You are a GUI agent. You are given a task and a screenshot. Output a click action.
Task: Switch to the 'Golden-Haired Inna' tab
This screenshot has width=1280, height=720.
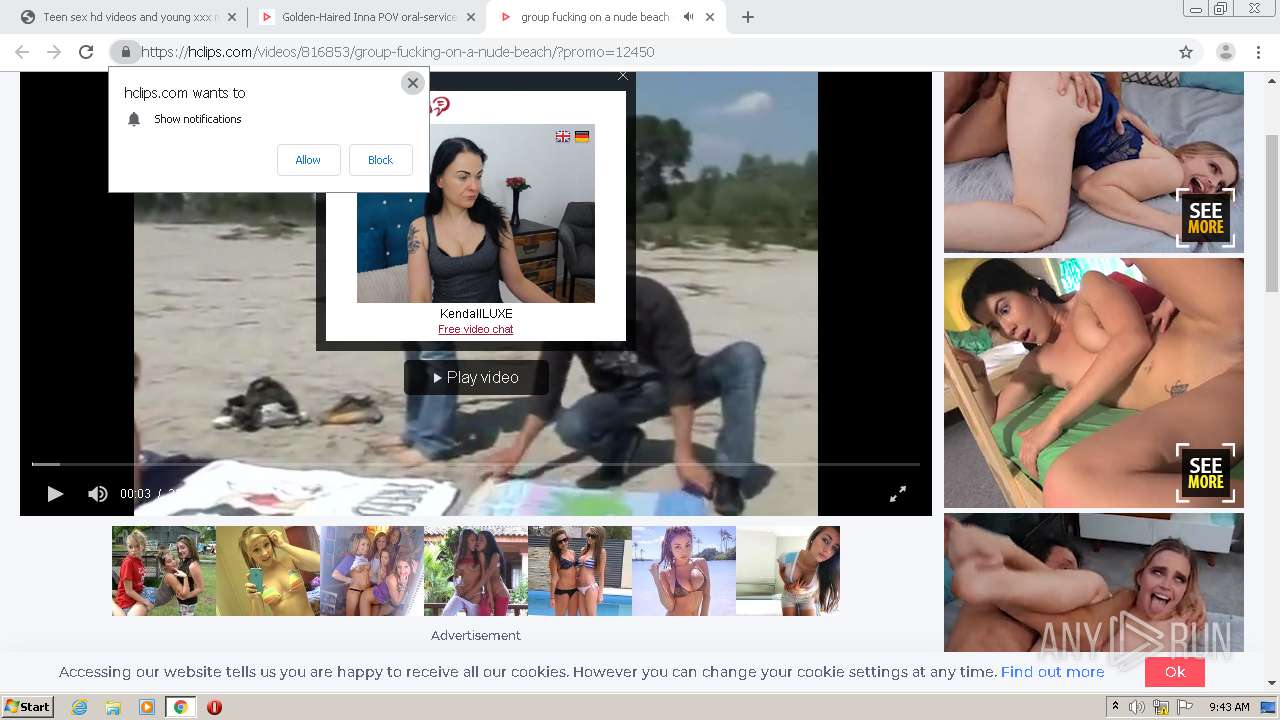click(367, 17)
